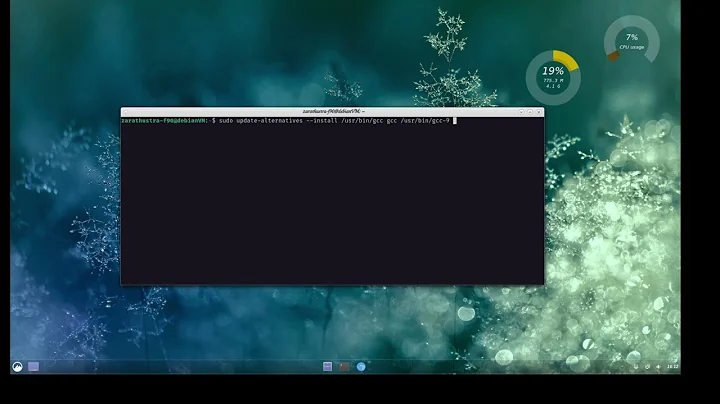
Task: Click the tray icon next to the clock
Action: (x=657, y=367)
